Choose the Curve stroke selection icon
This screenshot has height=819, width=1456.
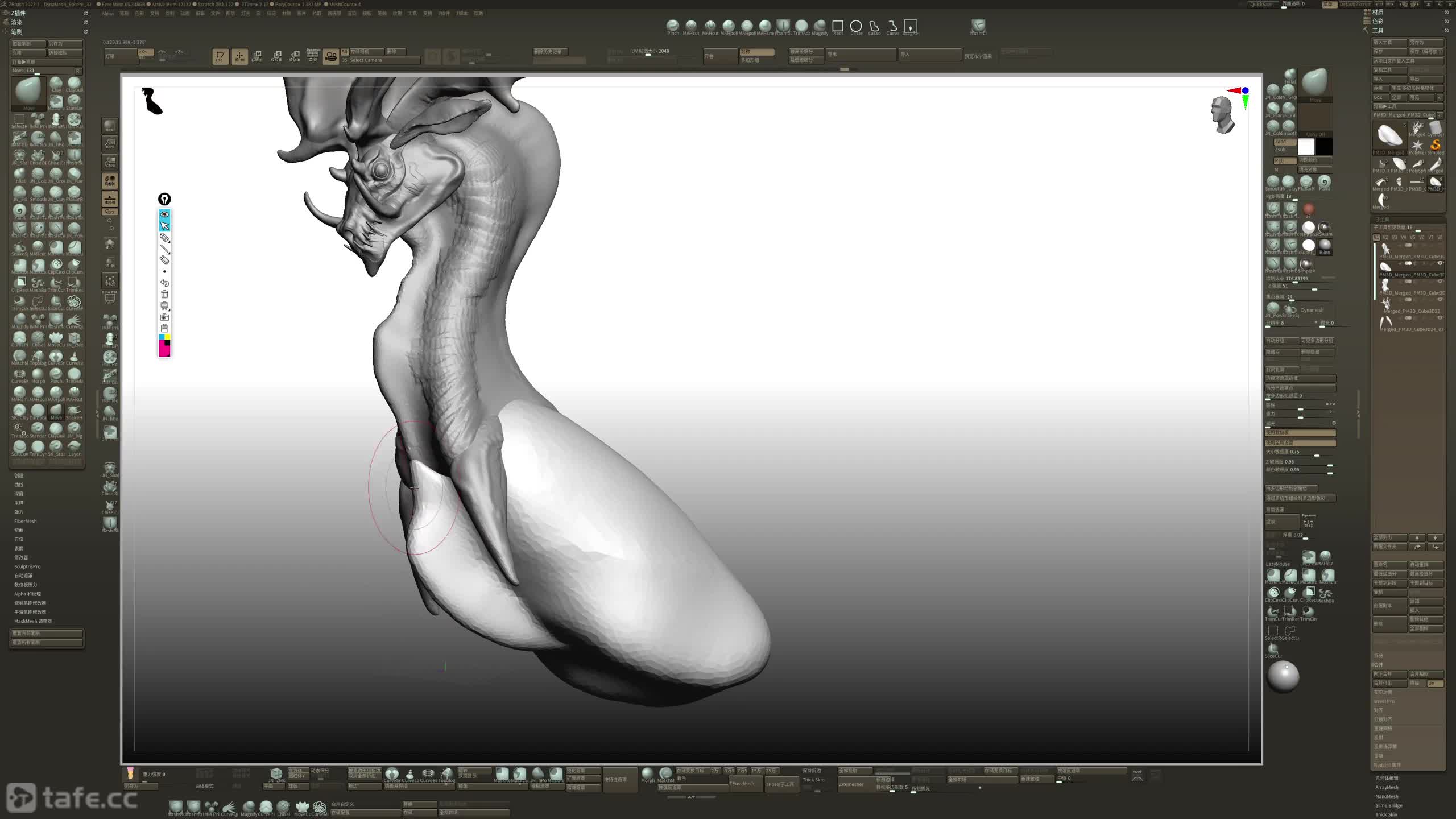[892, 26]
